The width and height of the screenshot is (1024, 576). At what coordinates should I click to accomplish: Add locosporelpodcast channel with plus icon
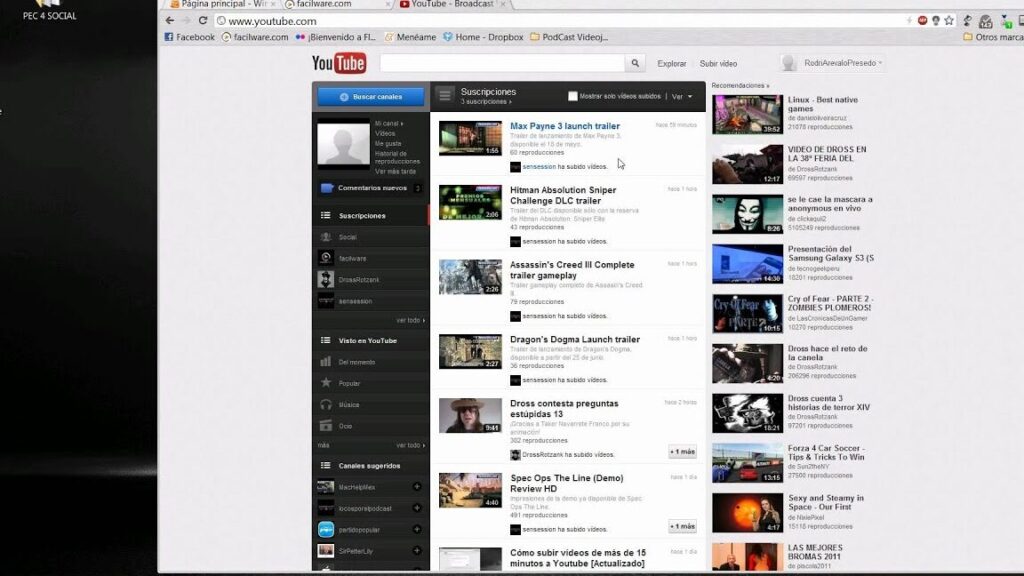(417, 508)
